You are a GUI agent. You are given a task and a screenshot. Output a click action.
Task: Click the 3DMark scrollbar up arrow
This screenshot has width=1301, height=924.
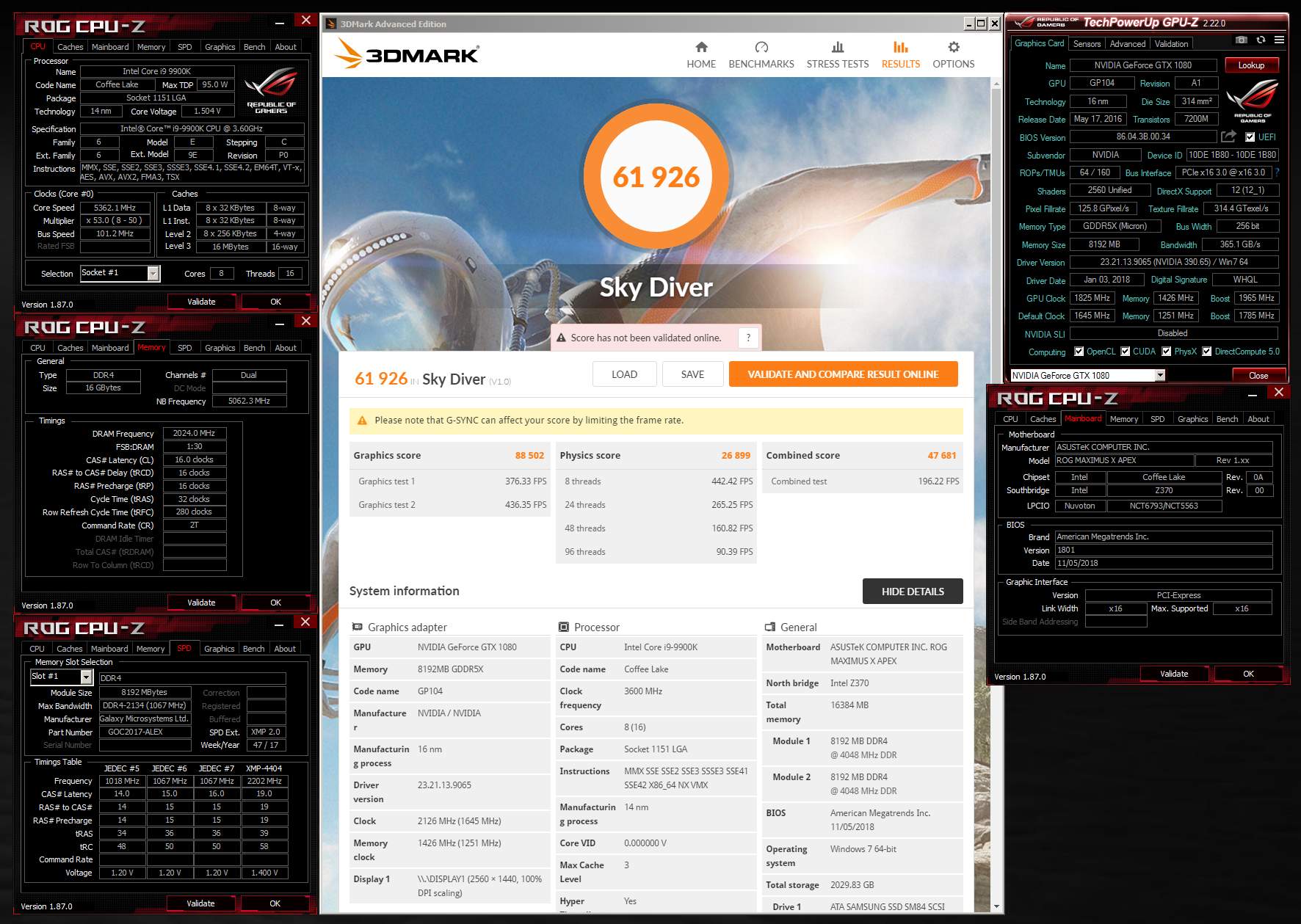pos(996,84)
